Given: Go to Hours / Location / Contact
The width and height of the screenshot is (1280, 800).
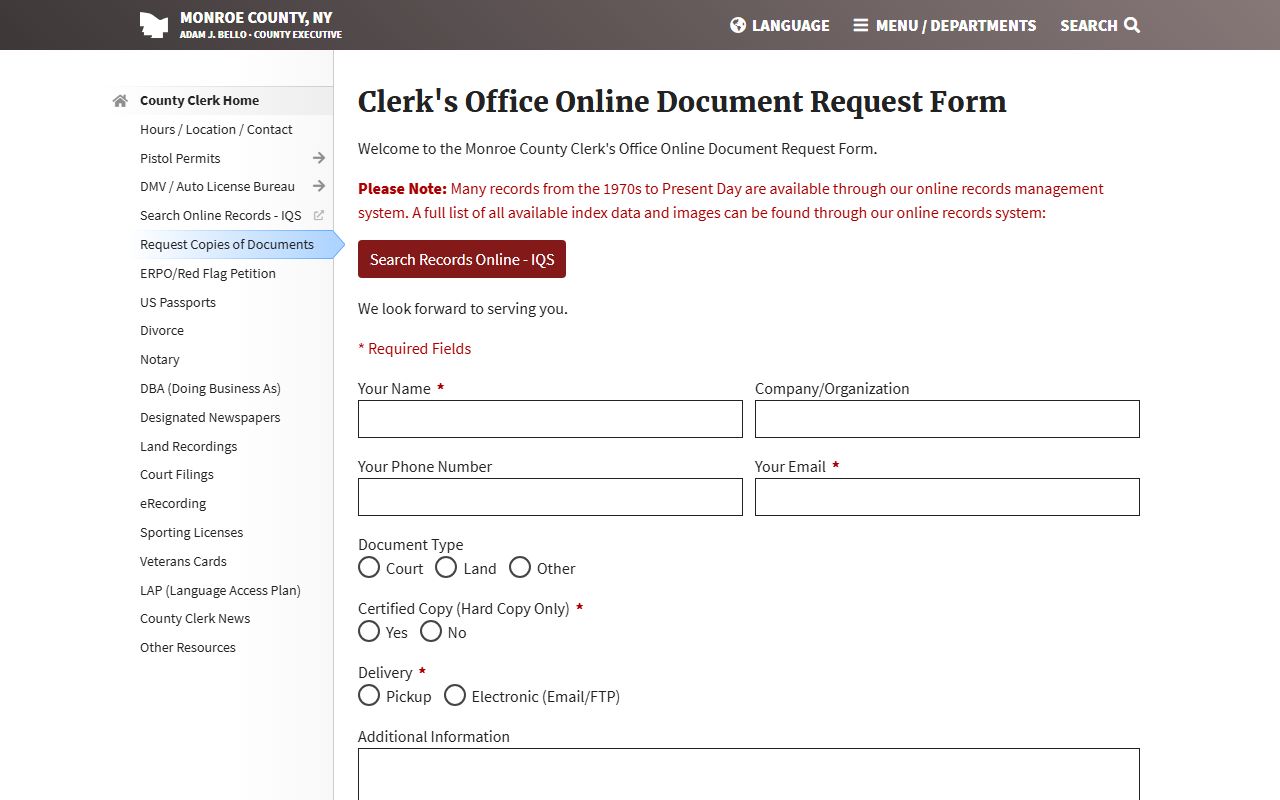Looking at the screenshot, I should click(x=216, y=129).
